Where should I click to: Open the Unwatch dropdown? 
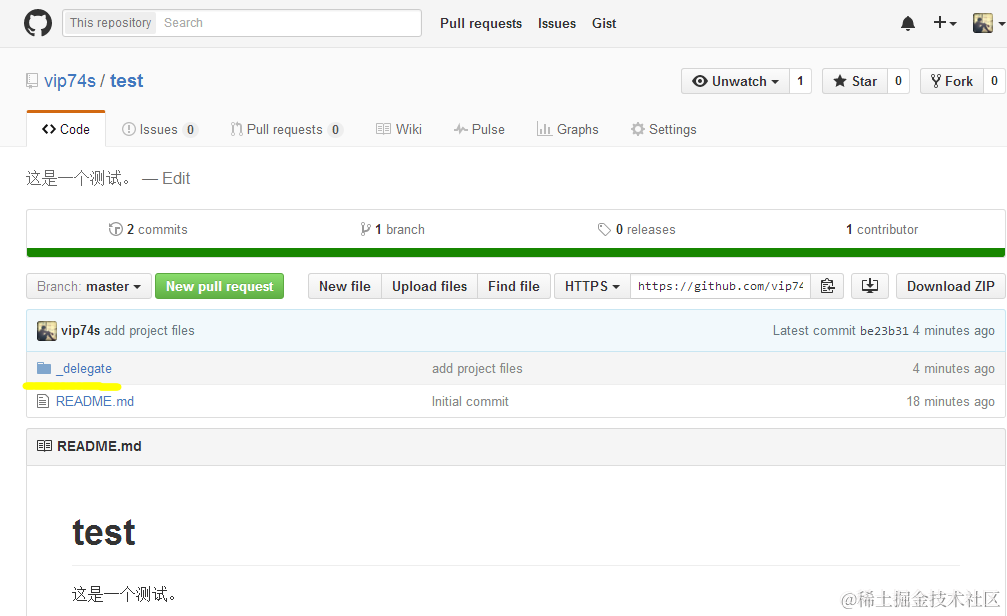point(735,82)
